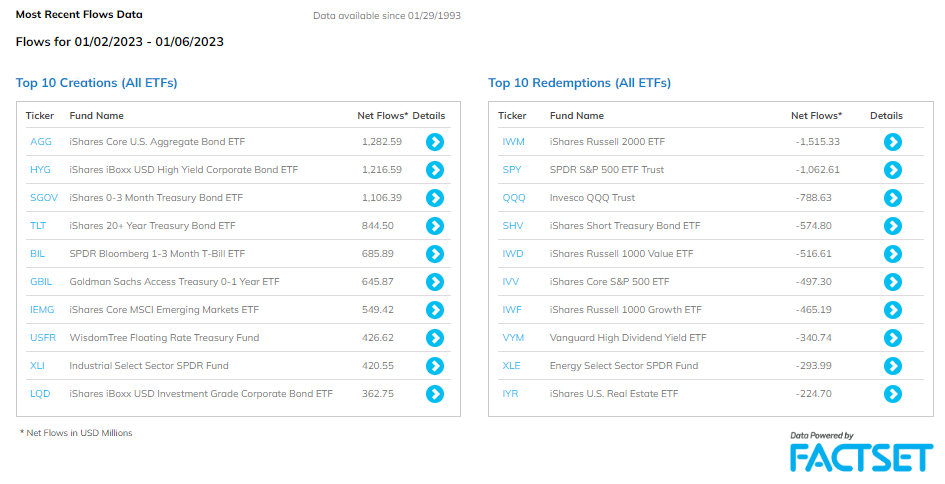Select the Energy Select Sector SPDR Fund name
The height and width of the screenshot is (484, 945).
(x=624, y=366)
